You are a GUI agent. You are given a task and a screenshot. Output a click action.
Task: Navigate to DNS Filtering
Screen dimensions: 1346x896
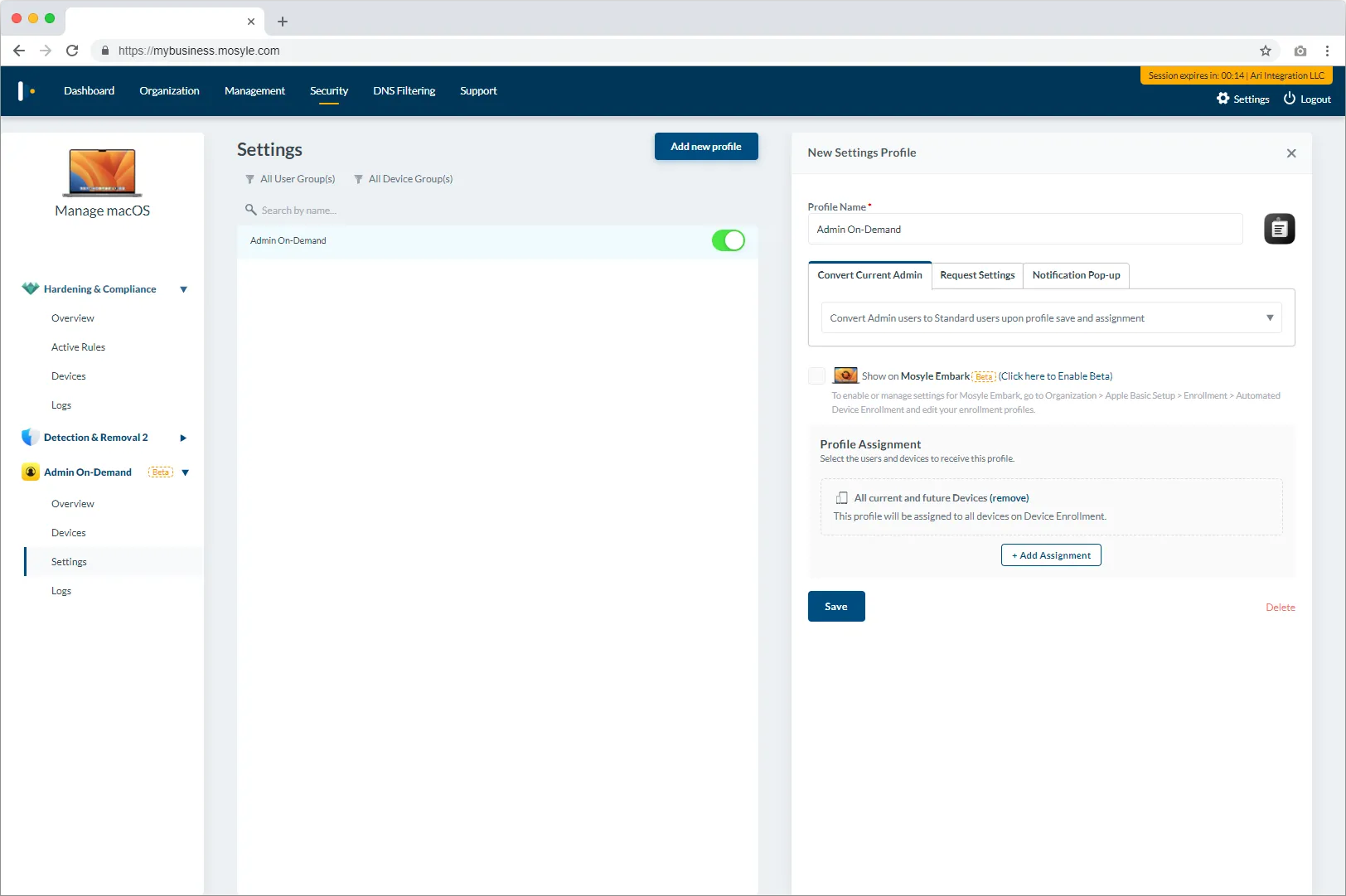click(x=404, y=90)
